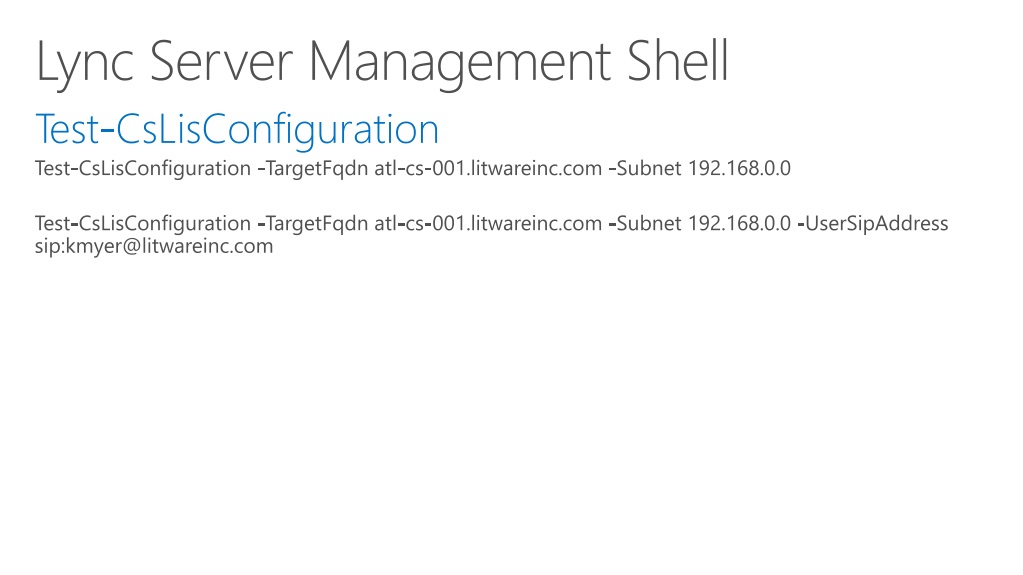Screen dimensions: 1023x575
Task: Select -TargetFqdn parameter in the first command
Action: coord(313,168)
